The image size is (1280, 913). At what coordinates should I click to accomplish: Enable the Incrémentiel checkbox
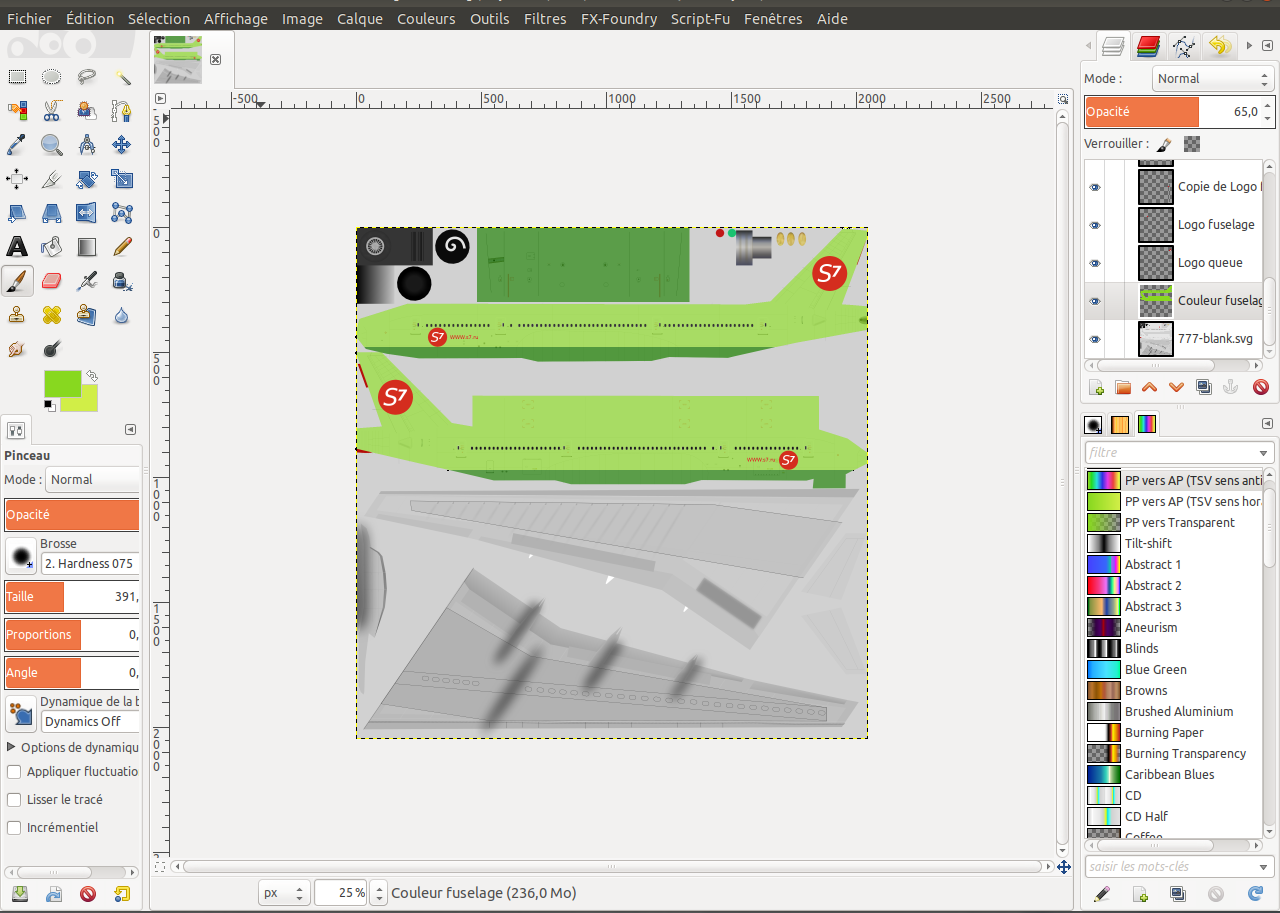pyautogui.click(x=14, y=828)
